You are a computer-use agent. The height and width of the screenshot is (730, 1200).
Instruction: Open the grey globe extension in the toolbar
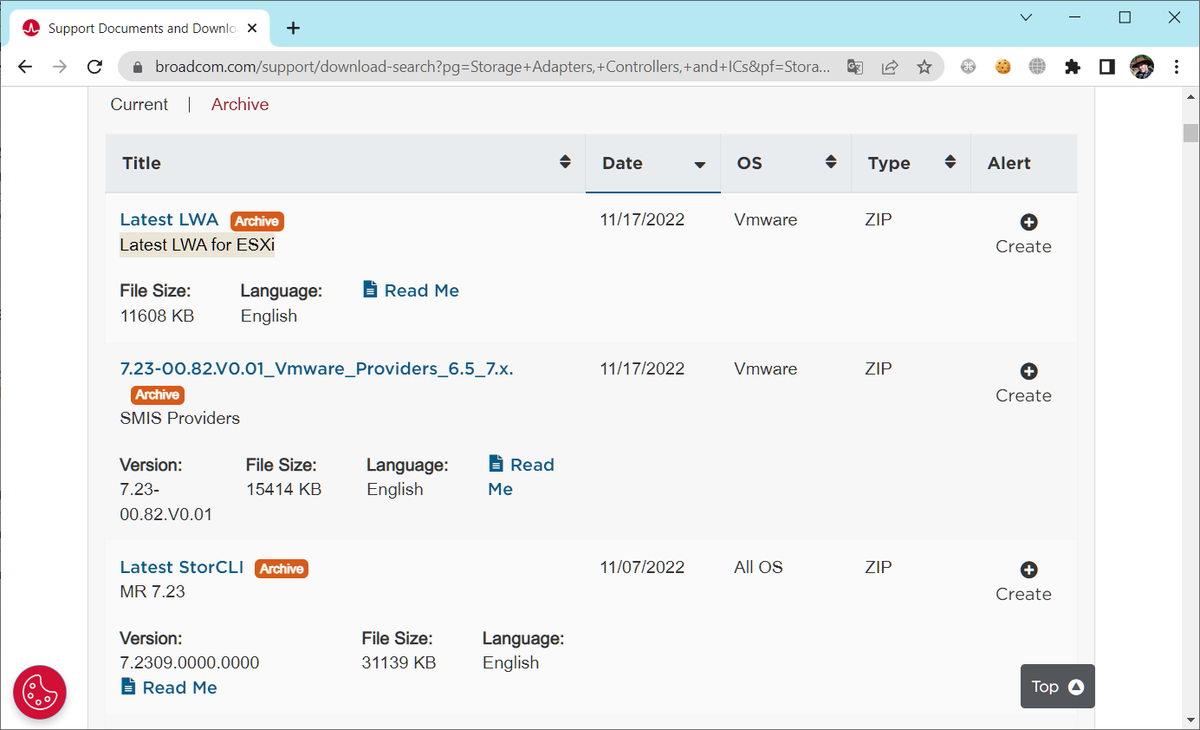click(x=1037, y=67)
